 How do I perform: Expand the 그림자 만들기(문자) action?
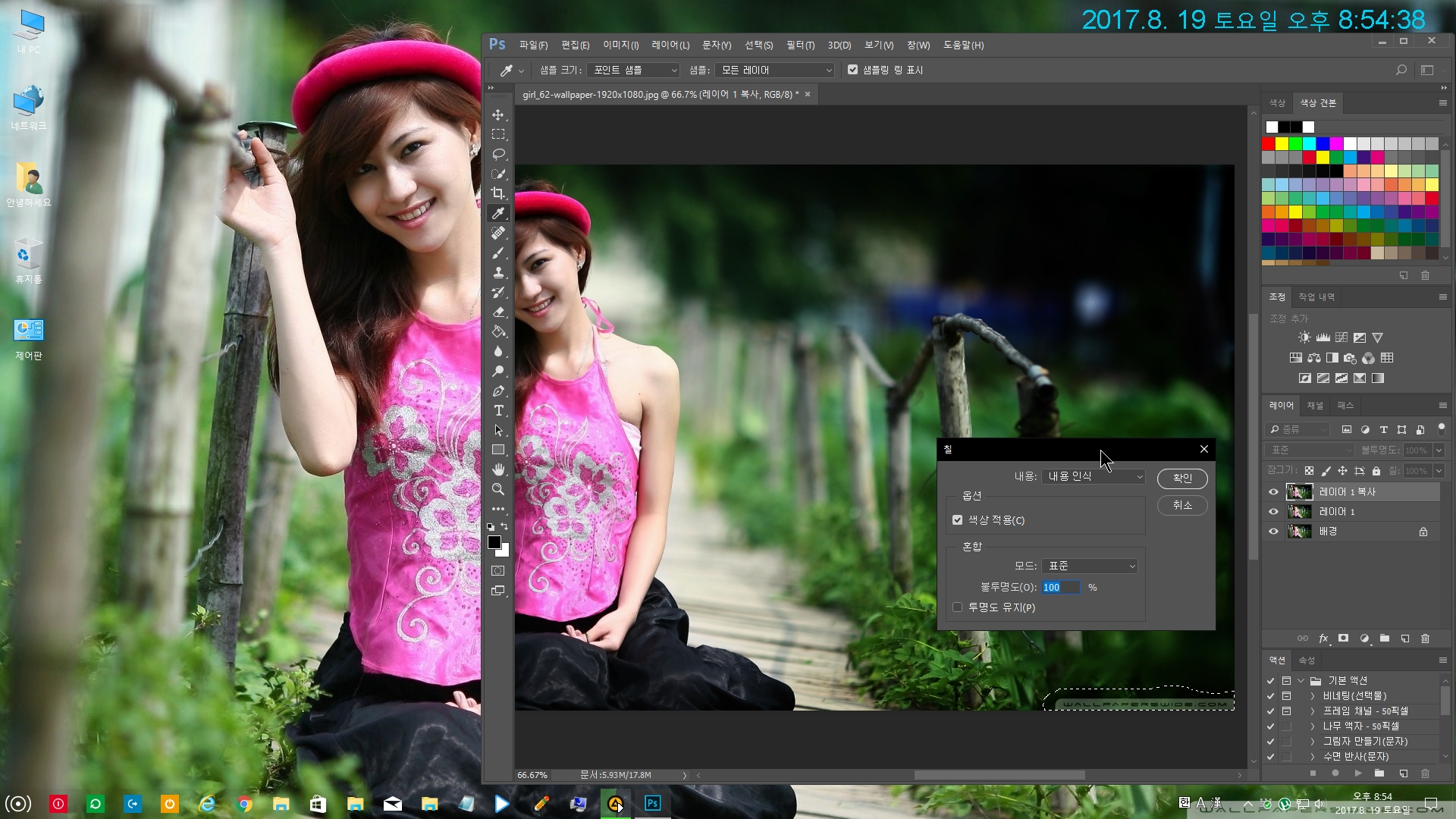click(x=1313, y=742)
